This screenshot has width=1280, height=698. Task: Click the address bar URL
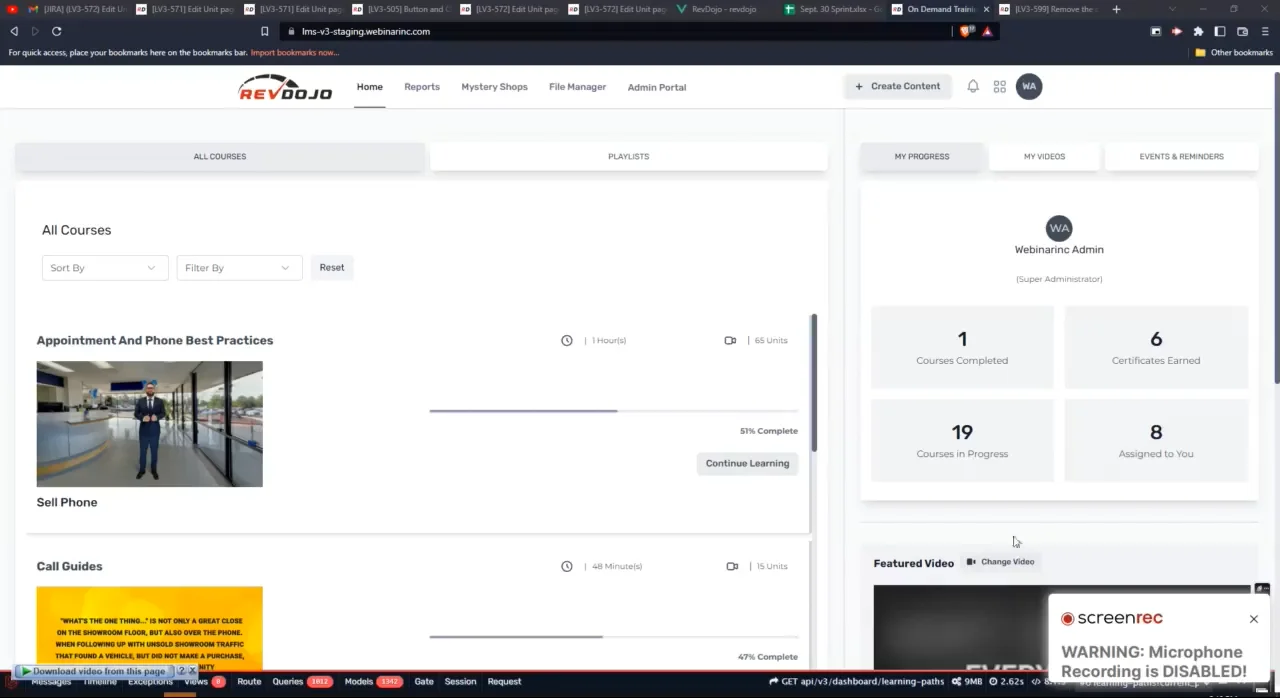tap(366, 31)
